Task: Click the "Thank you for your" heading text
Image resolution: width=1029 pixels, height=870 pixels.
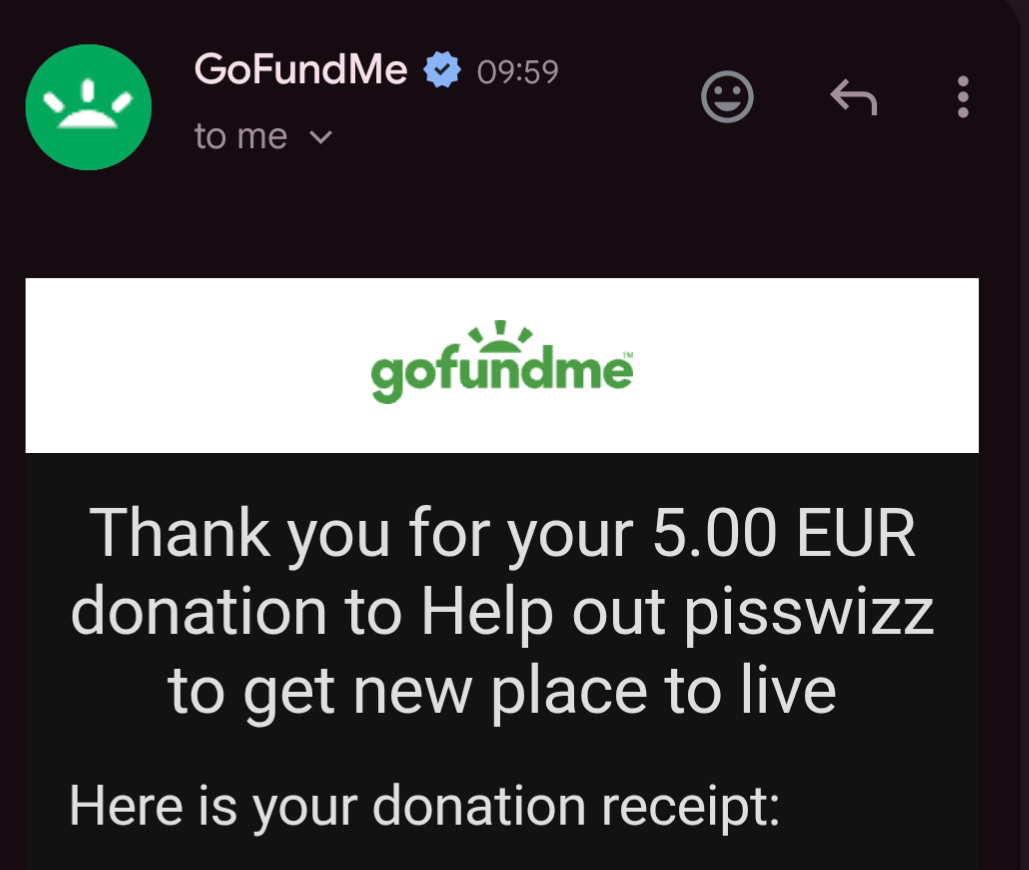Action: tap(362, 533)
